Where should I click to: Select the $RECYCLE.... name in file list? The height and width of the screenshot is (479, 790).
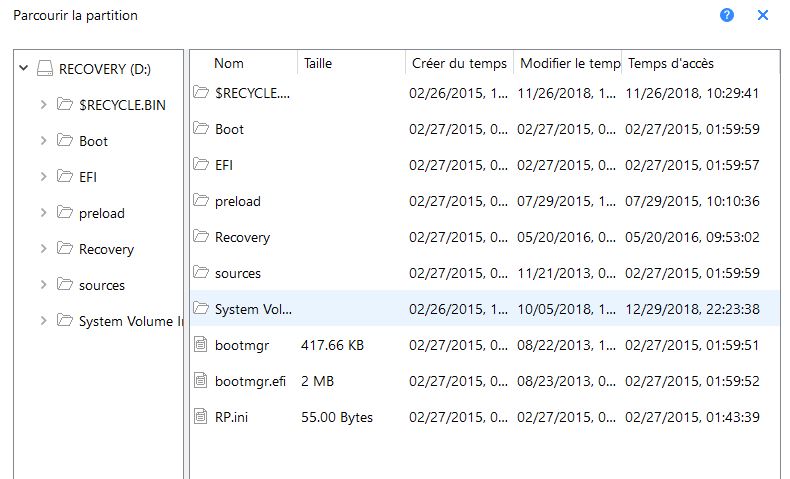(x=252, y=93)
